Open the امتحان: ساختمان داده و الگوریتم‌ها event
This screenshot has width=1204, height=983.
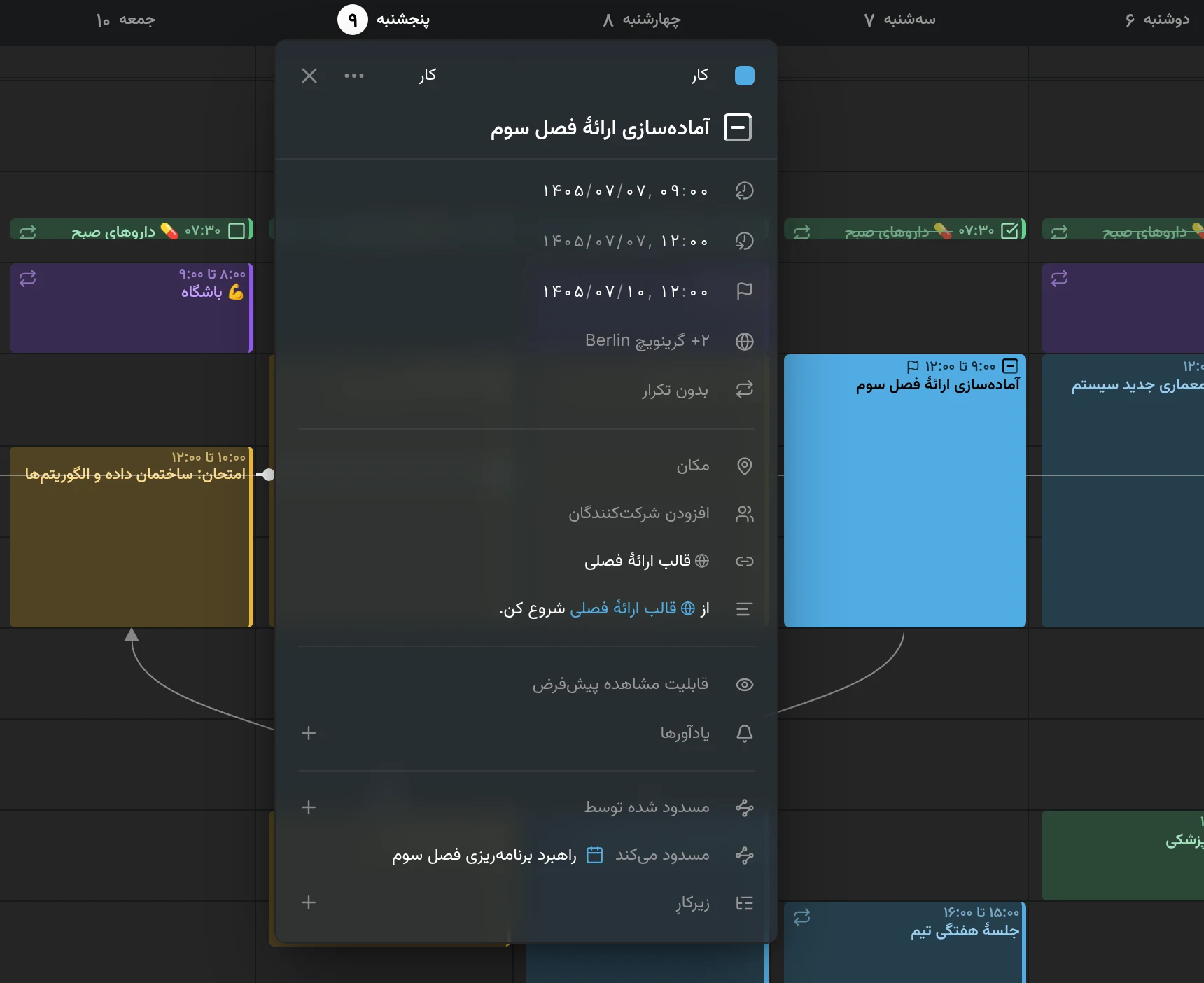[x=132, y=536]
